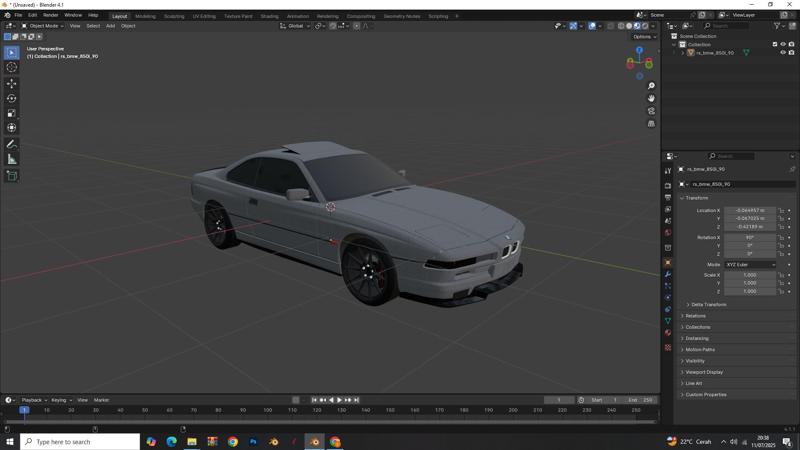
Task: Toggle viewport gizmos button
Action: click(x=573, y=26)
